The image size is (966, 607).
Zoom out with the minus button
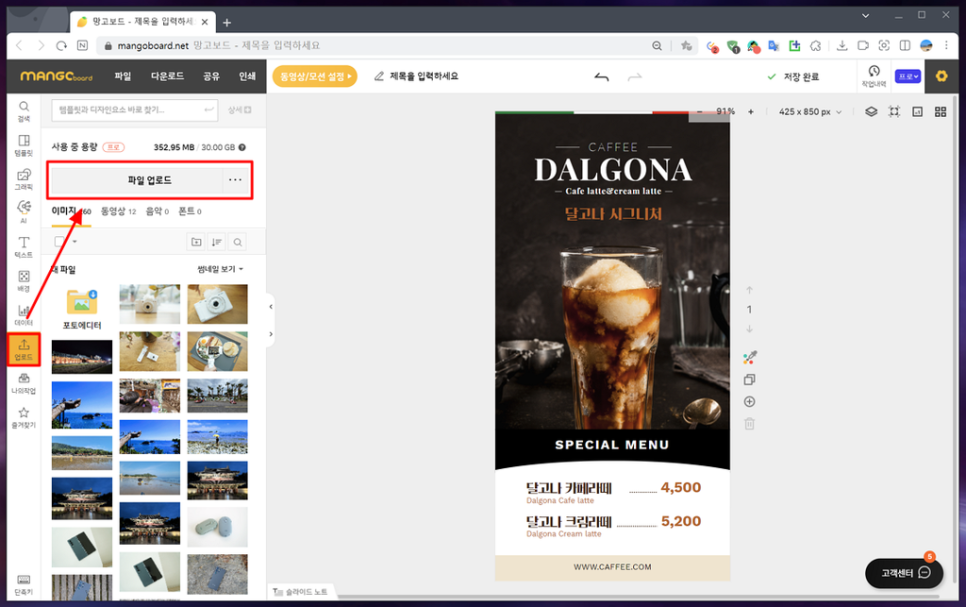click(699, 112)
